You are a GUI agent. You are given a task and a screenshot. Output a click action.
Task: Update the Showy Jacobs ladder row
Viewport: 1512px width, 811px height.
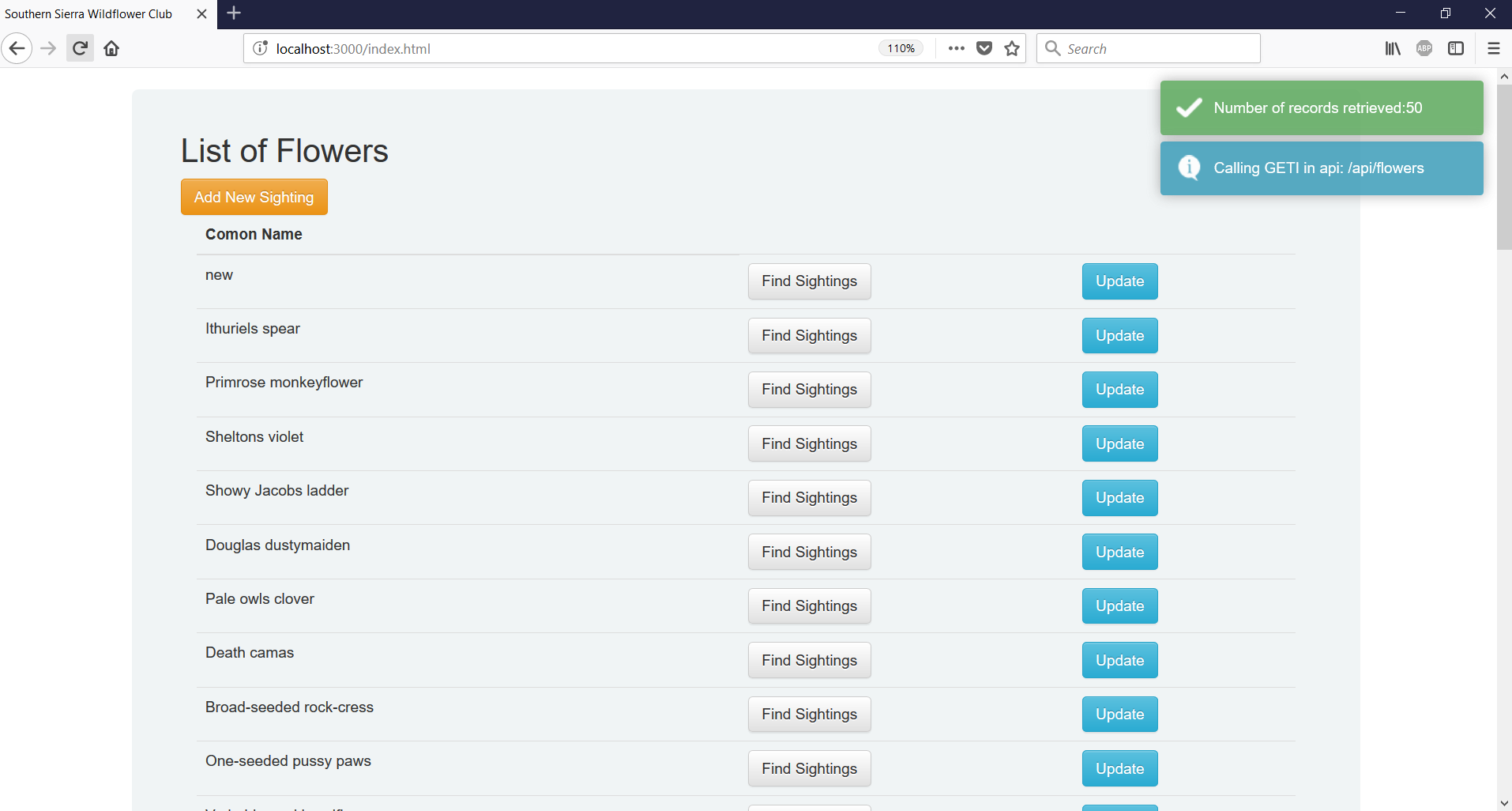click(x=1120, y=498)
